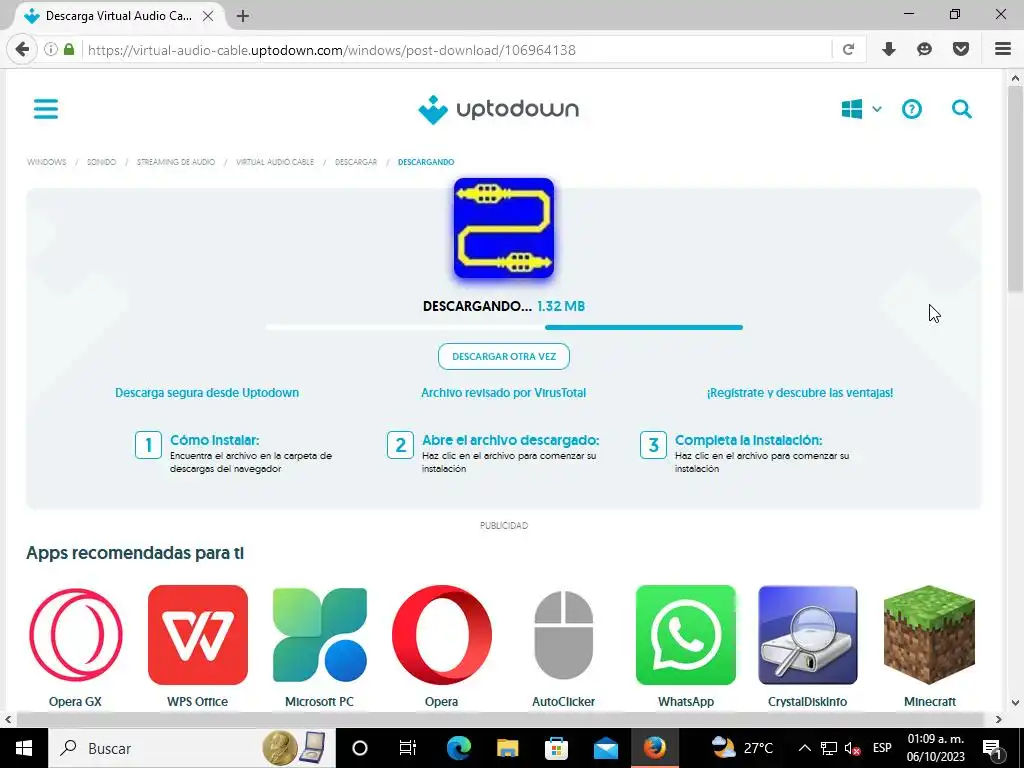Go to VIRTUAL AUDIO CABLE breadcrumb
Screen dimensions: 1024x768
(x=275, y=162)
